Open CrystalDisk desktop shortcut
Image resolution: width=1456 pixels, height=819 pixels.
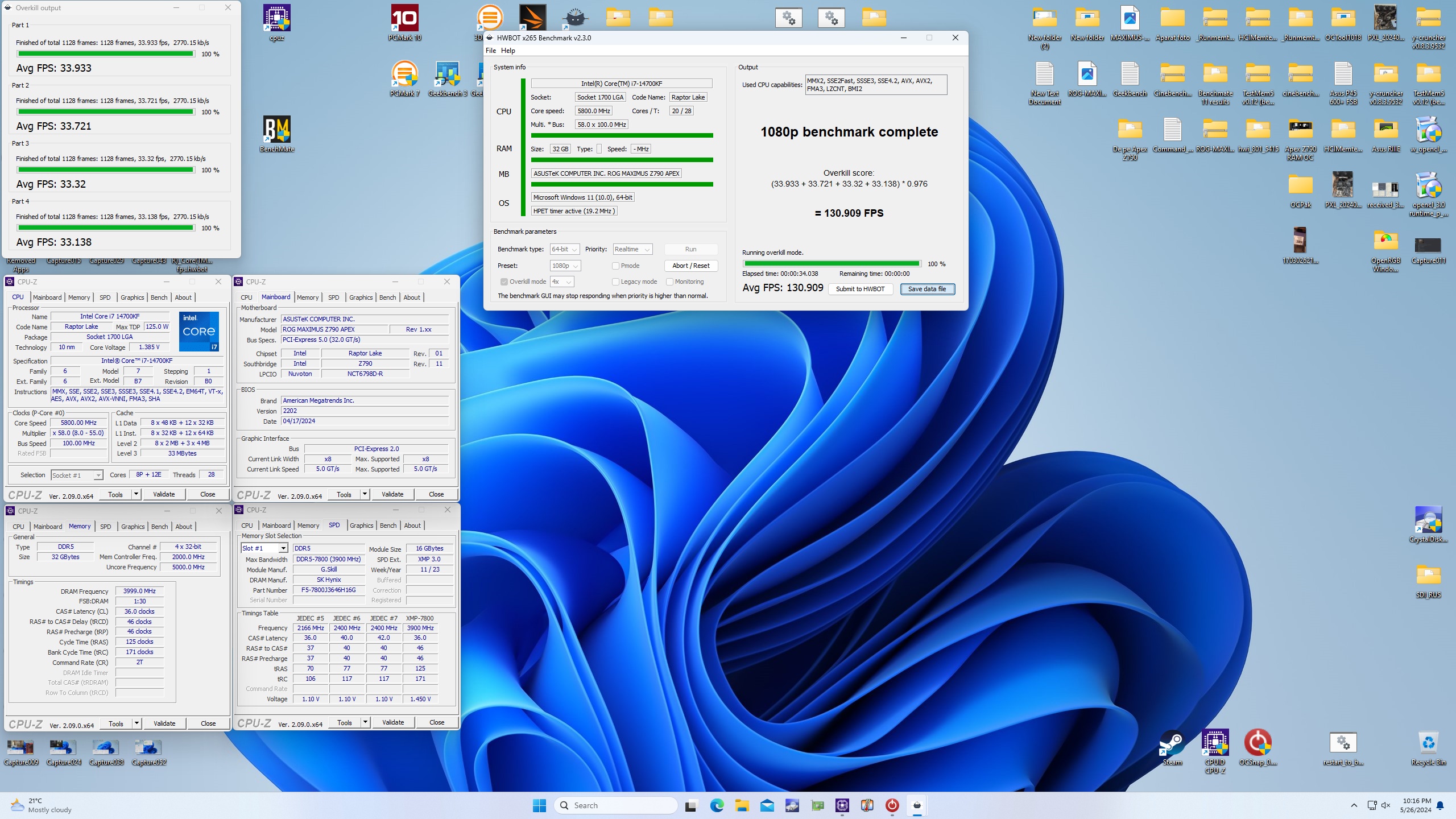coord(1428,524)
